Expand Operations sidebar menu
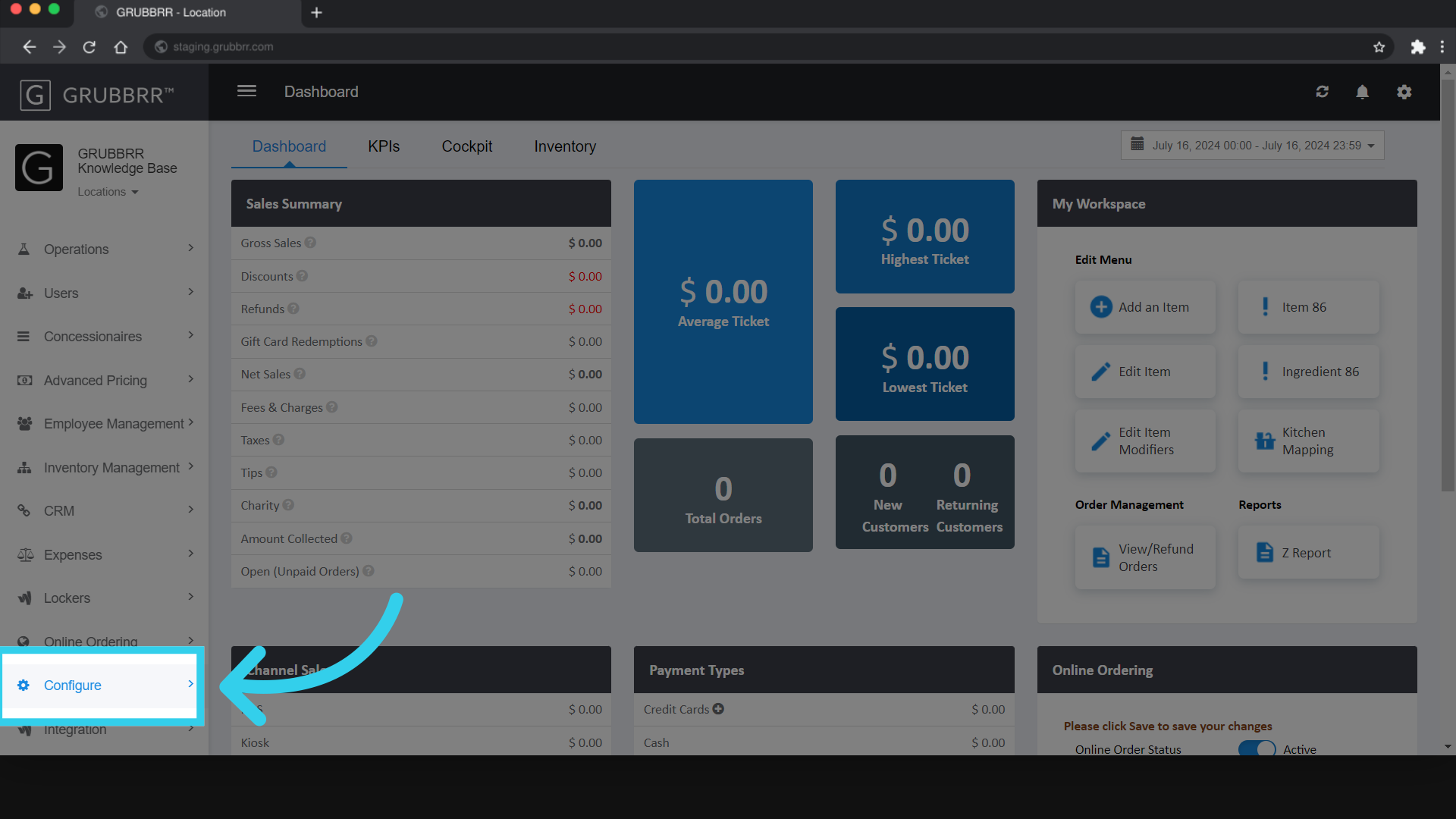 click(x=105, y=249)
